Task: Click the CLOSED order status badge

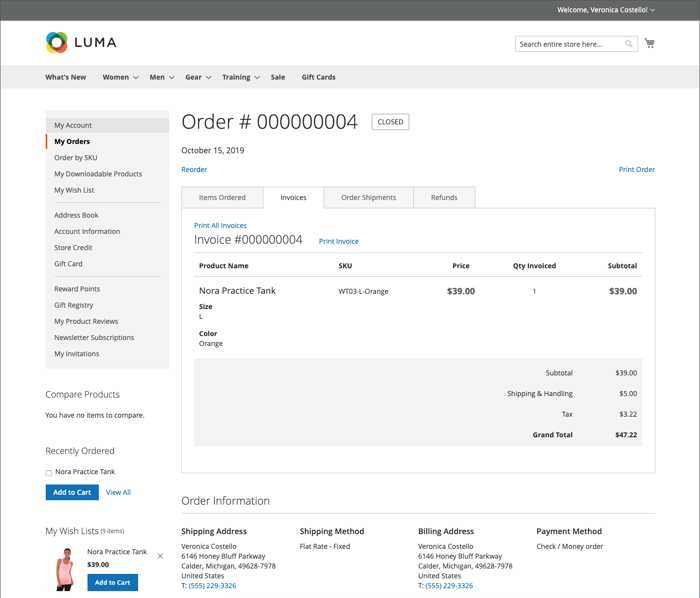Action: (390, 122)
